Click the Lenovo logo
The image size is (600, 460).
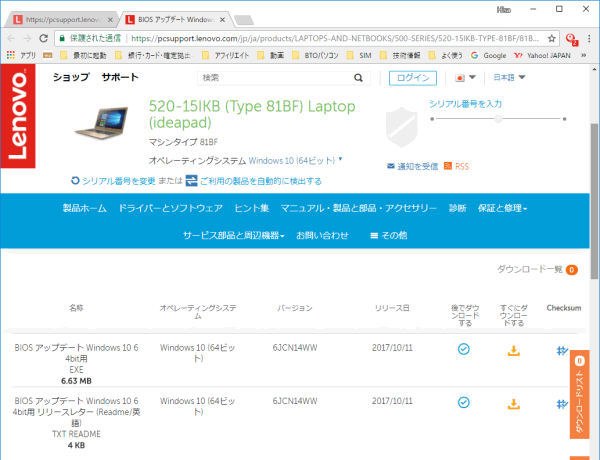[x=18, y=116]
